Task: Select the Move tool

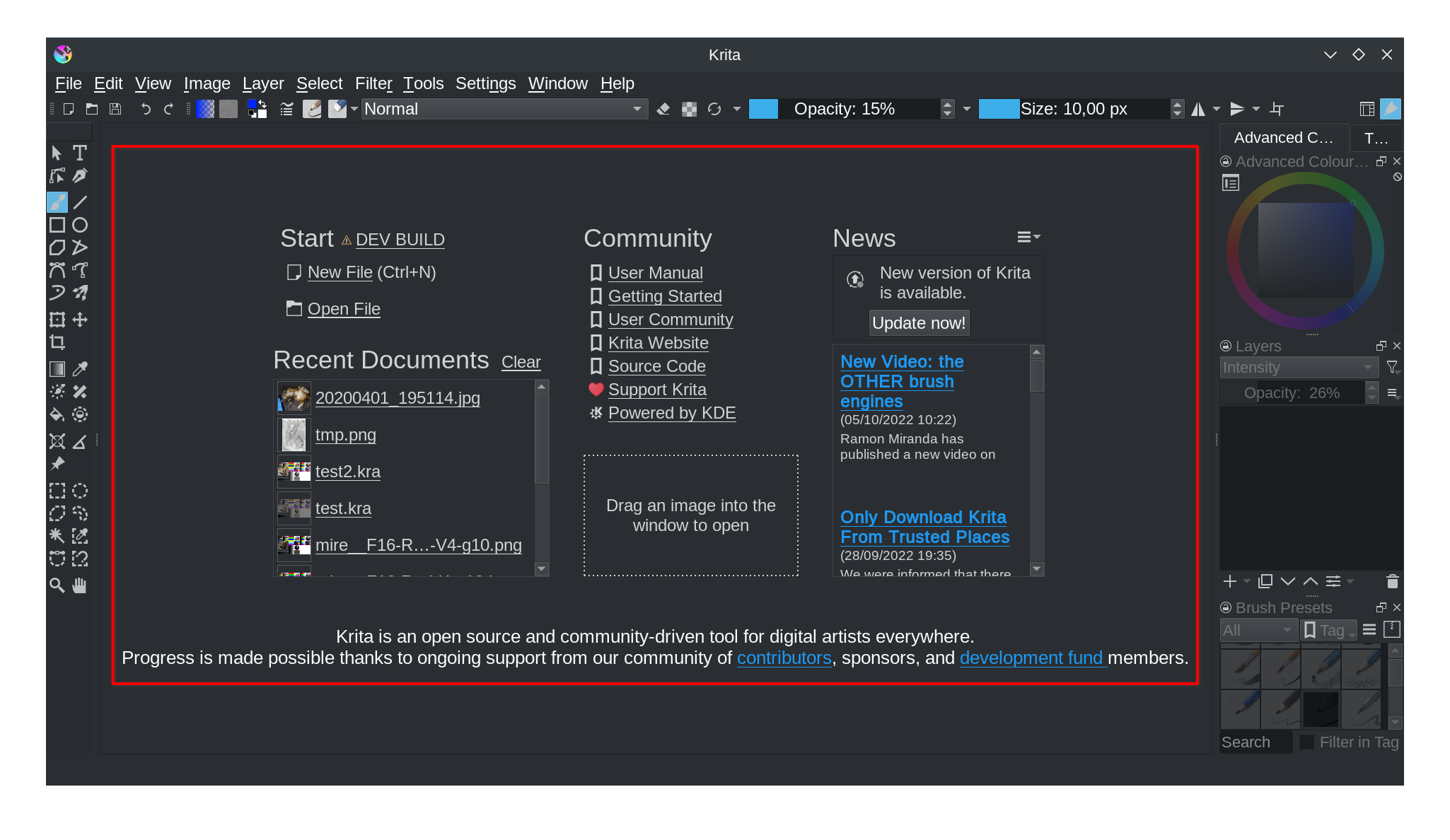Action: (x=80, y=320)
